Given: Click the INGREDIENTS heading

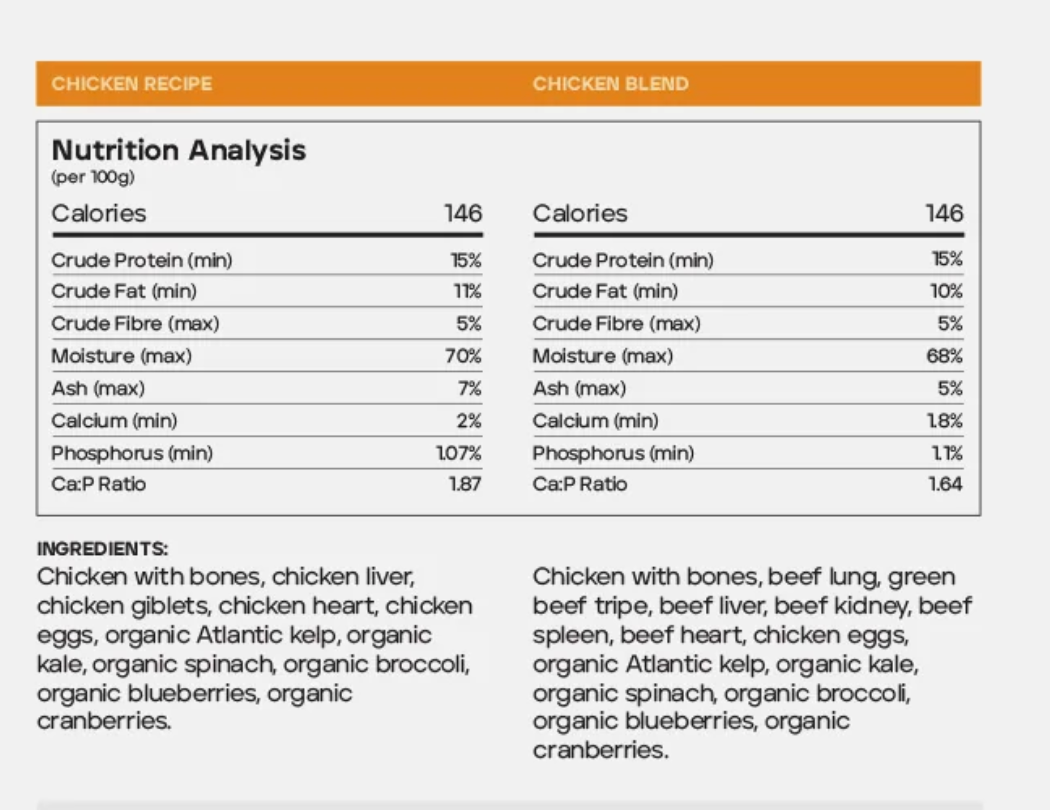Looking at the screenshot, I should pos(103,549).
